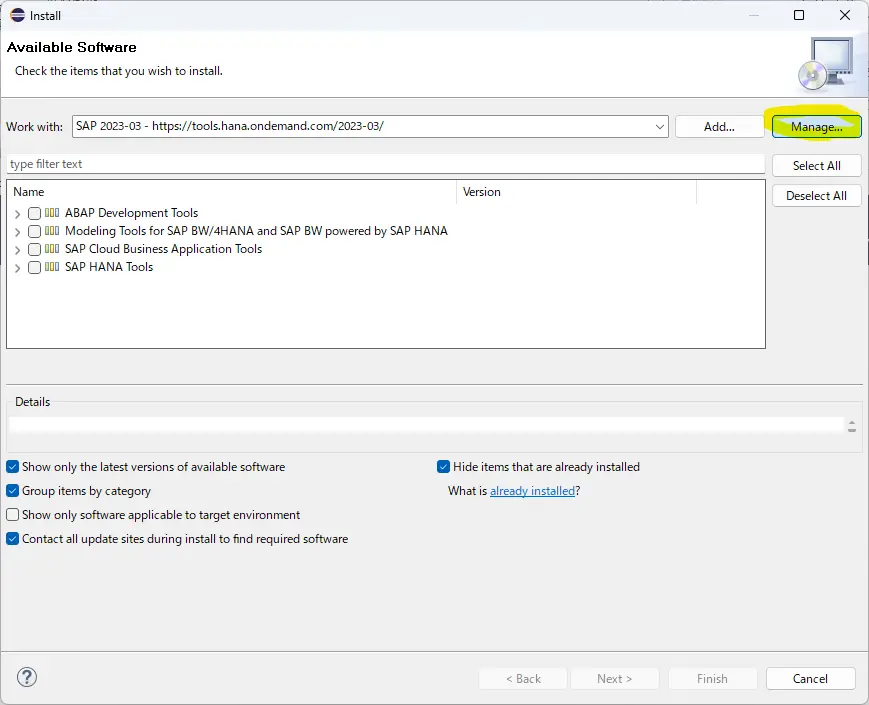Open the already installed link
Viewport: 869px width, 705px height.
click(533, 491)
